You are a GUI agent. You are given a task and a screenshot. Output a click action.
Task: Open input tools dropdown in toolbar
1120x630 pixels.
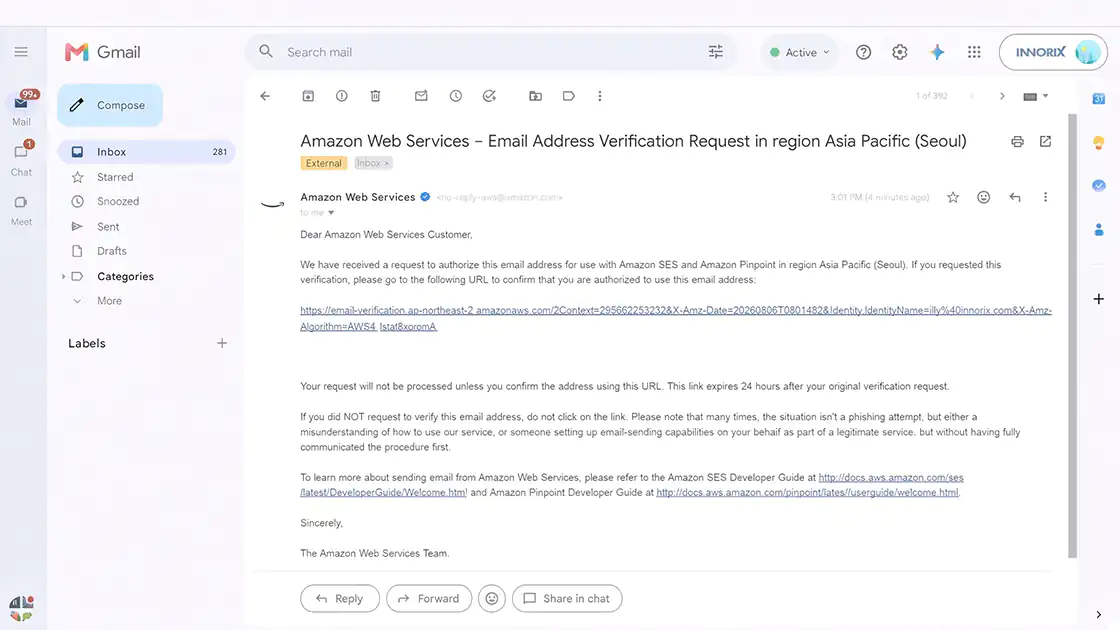1035,96
